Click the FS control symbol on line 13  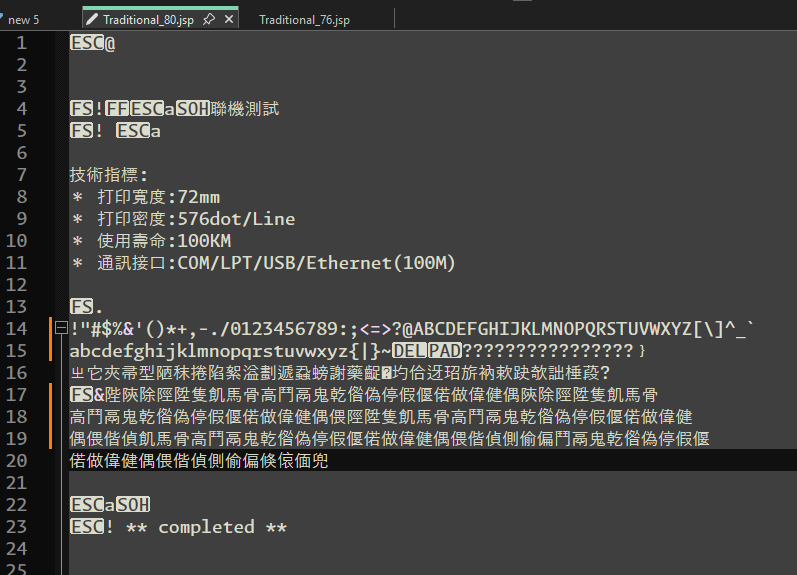[x=81, y=307]
